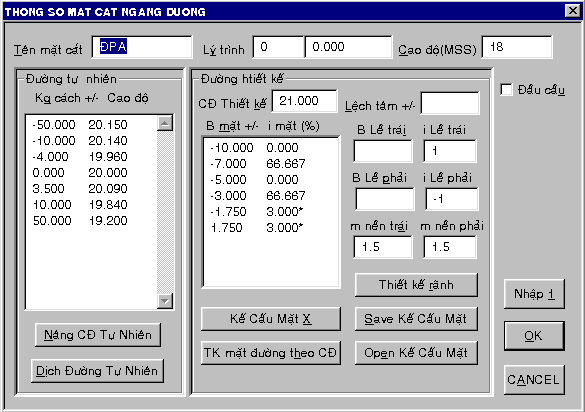Click the Tên mặt cắt input field
This screenshot has width=585, height=412.
tap(142, 47)
